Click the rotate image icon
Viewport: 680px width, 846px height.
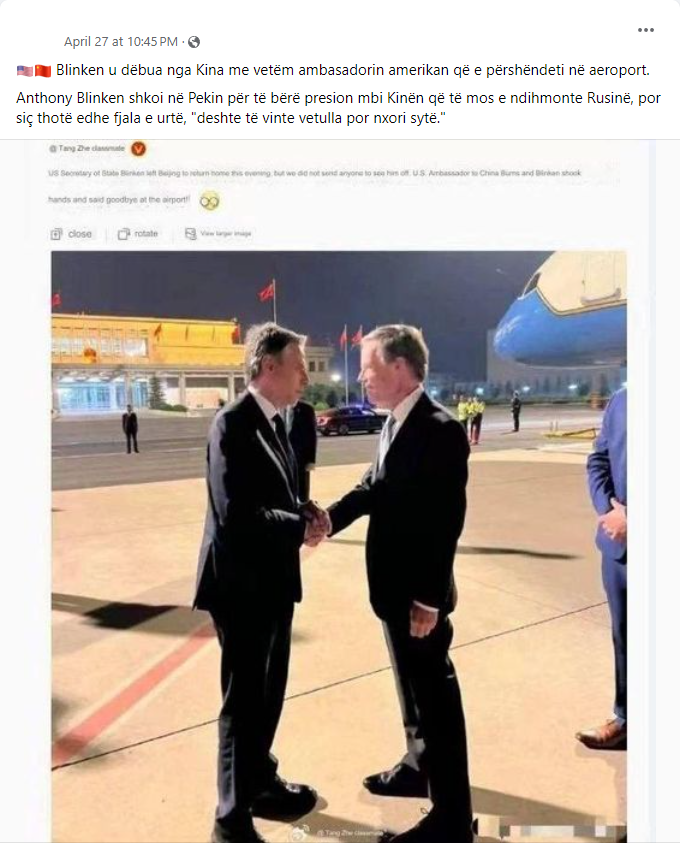pos(124,234)
